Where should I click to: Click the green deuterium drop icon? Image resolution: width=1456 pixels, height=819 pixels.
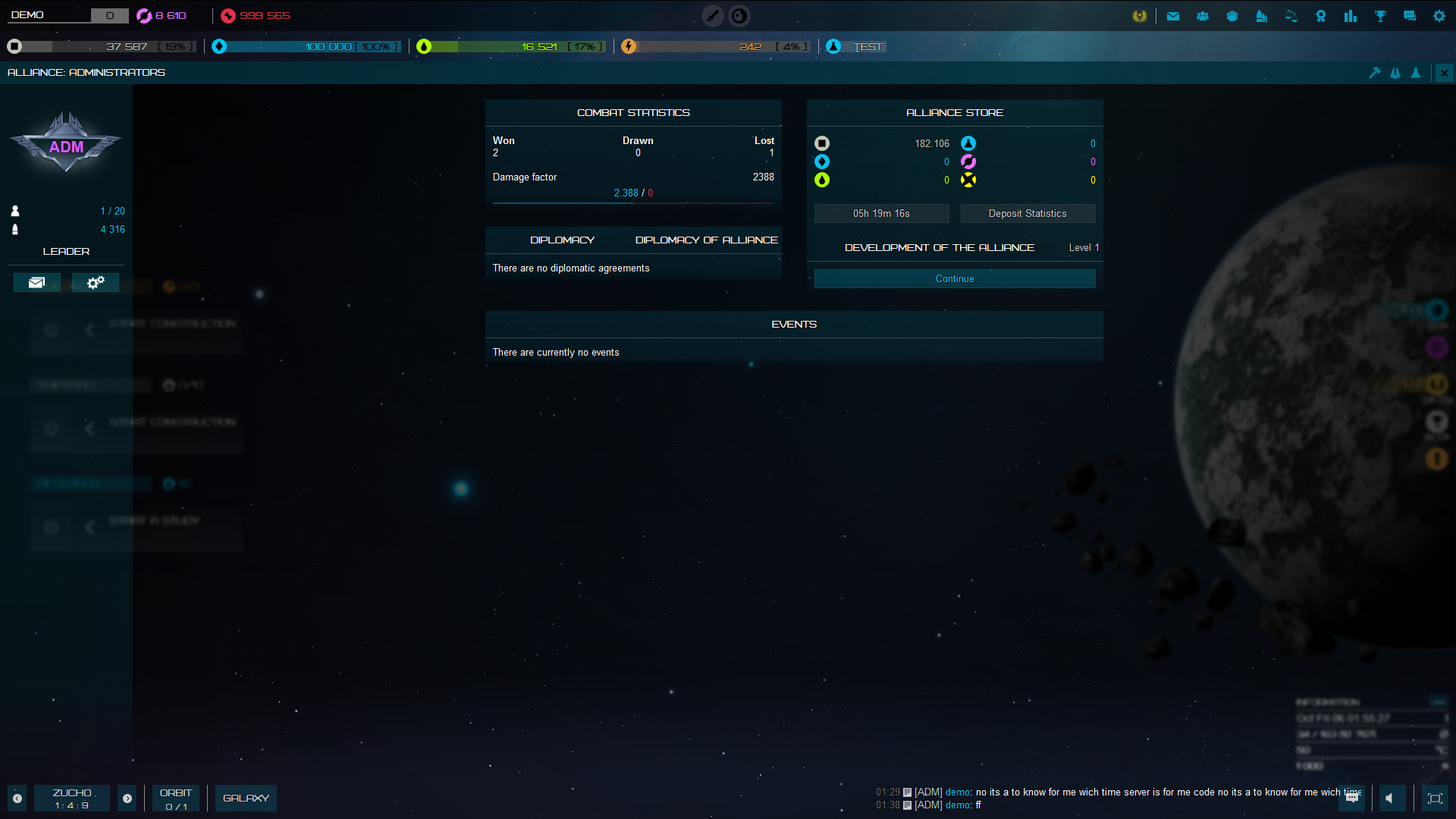tap(424, 47)
